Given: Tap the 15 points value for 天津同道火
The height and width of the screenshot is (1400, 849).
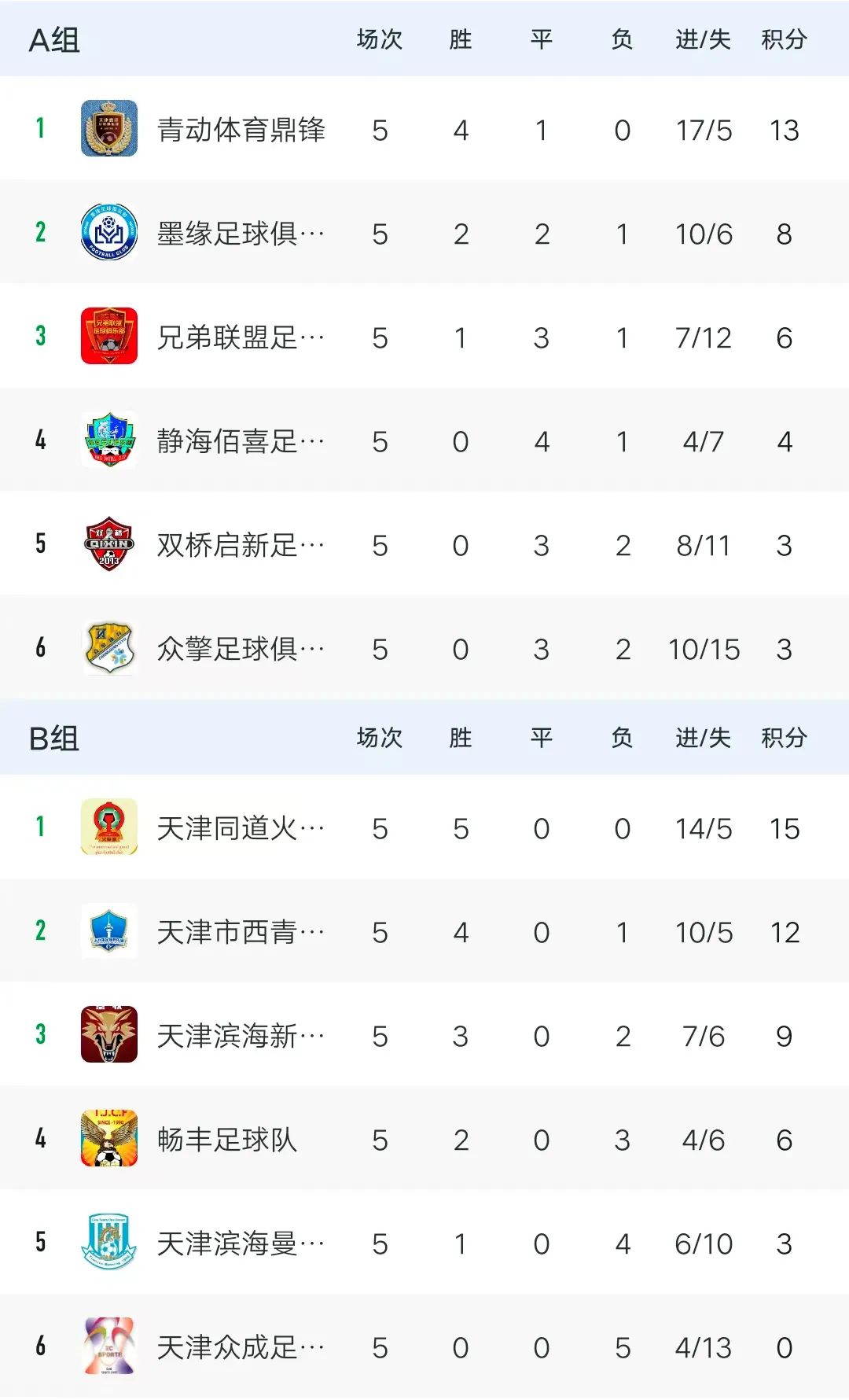Looking at the screenshot, I should coord(784,828).
